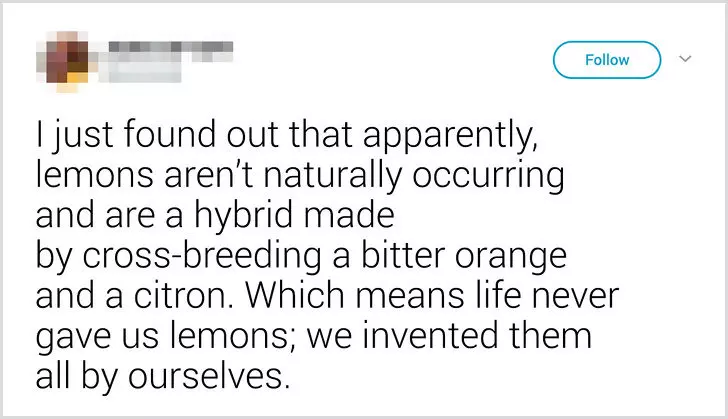Select the line "lemons aren't naturally occurring"

pos(300,176)
